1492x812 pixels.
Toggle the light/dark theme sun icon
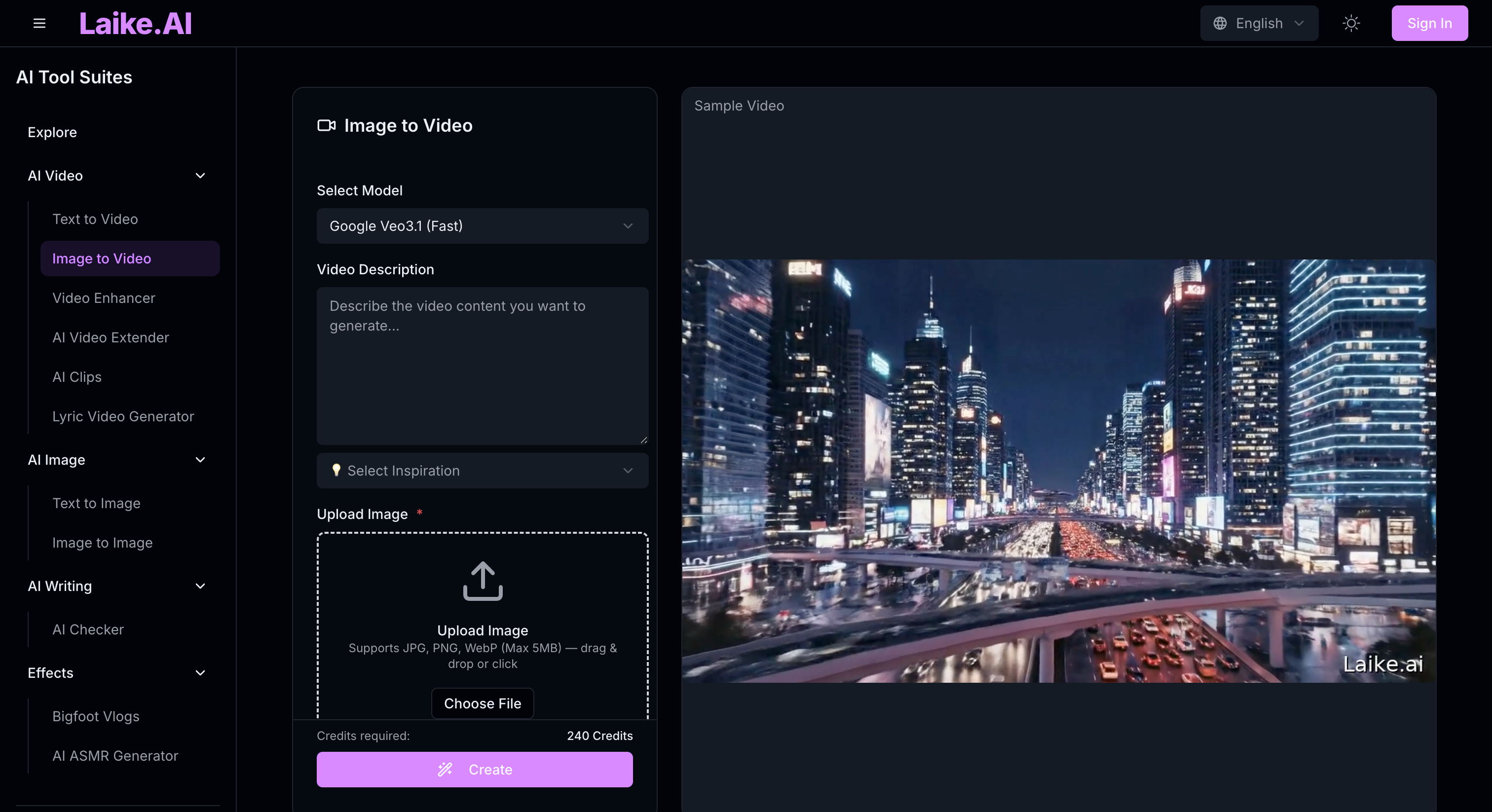[1351, 23]
